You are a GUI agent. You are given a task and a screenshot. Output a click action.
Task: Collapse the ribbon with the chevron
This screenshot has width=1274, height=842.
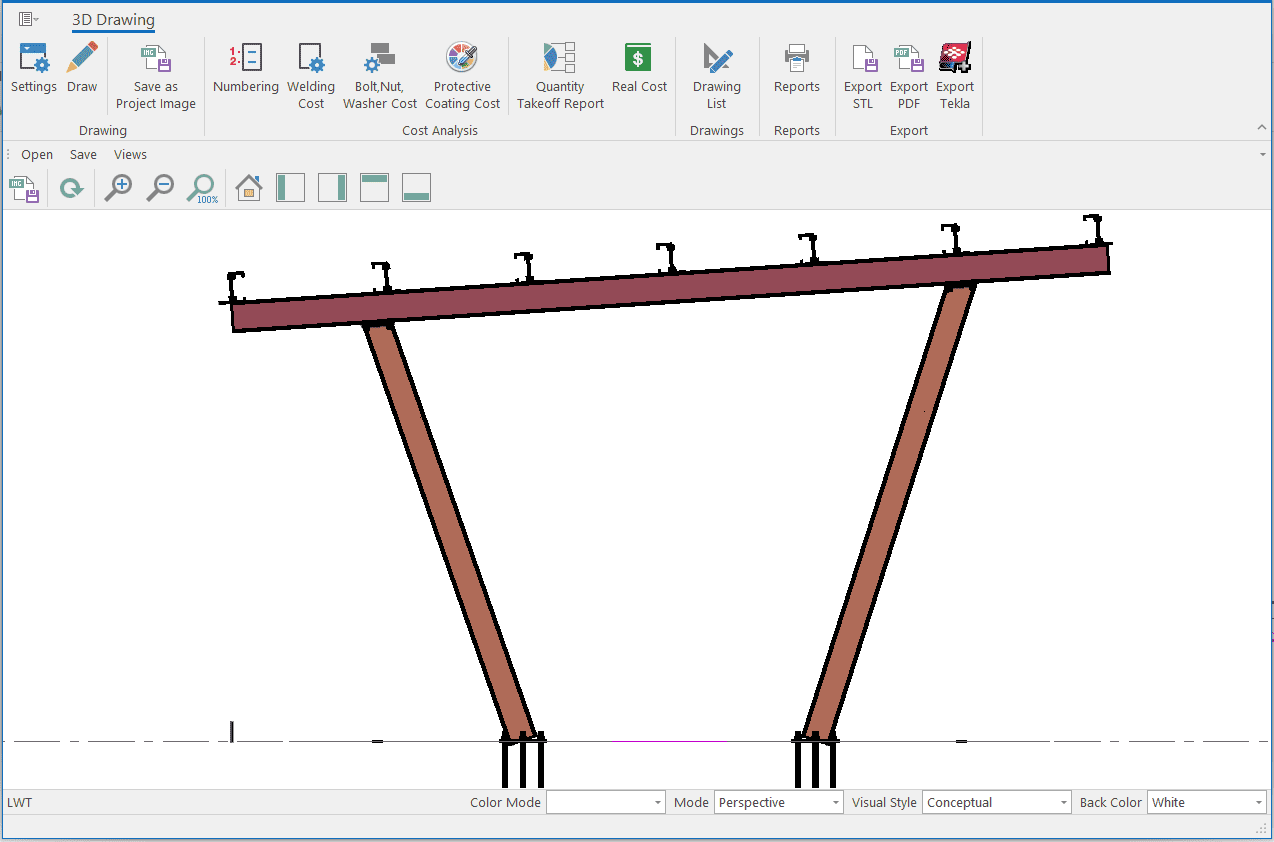[x=1262, y=128]
